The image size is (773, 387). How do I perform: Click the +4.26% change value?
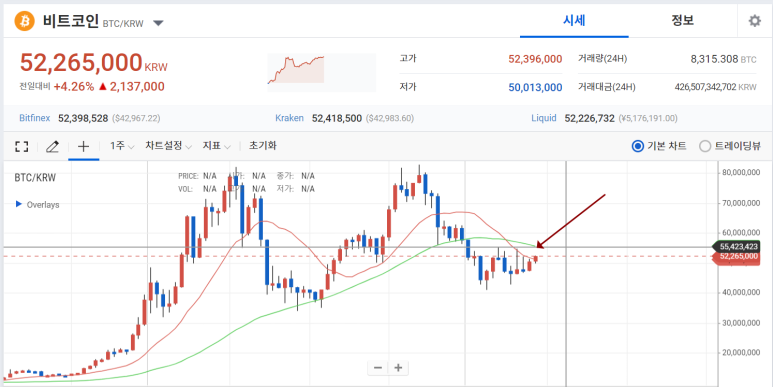tap(73, 87)
